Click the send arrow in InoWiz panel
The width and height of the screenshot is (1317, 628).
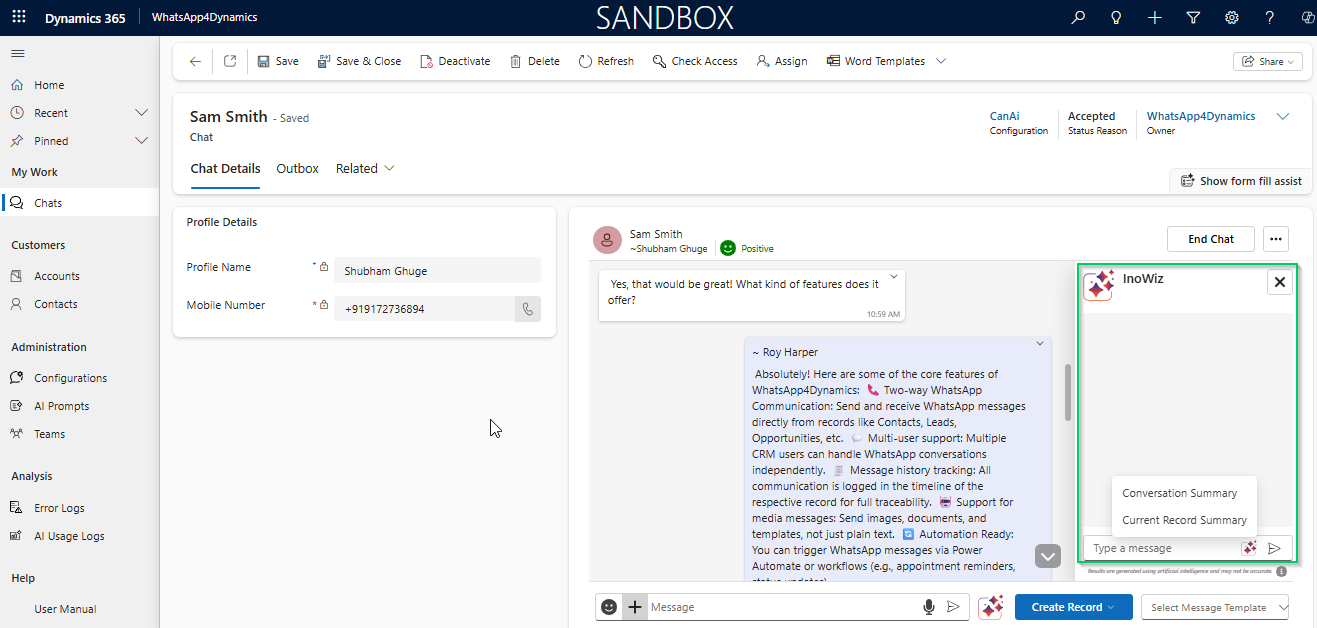(1274, 548)
